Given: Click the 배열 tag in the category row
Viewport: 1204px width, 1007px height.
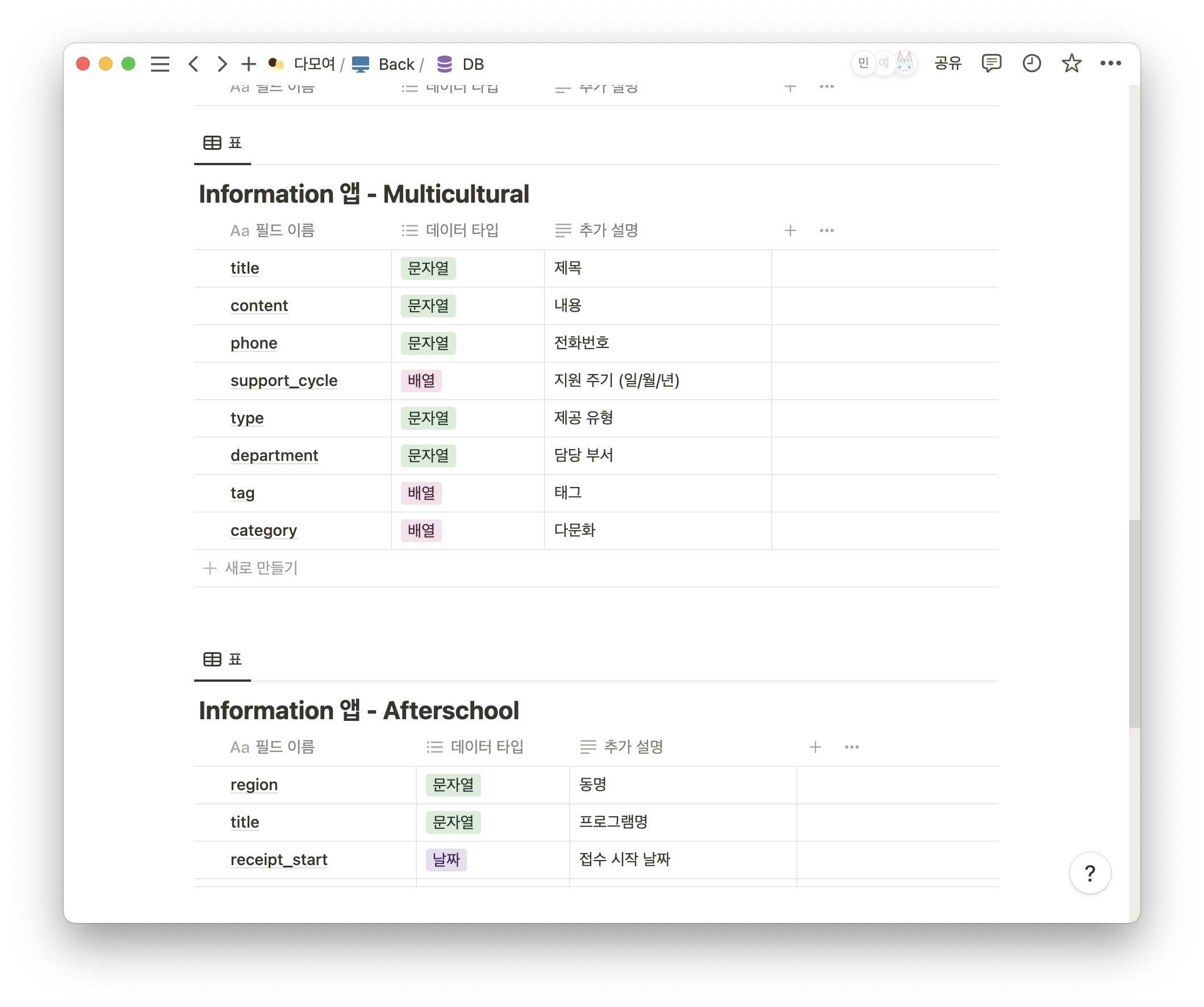Looking at the screenshot, I should pyautogui.click(x=421, y=531).
